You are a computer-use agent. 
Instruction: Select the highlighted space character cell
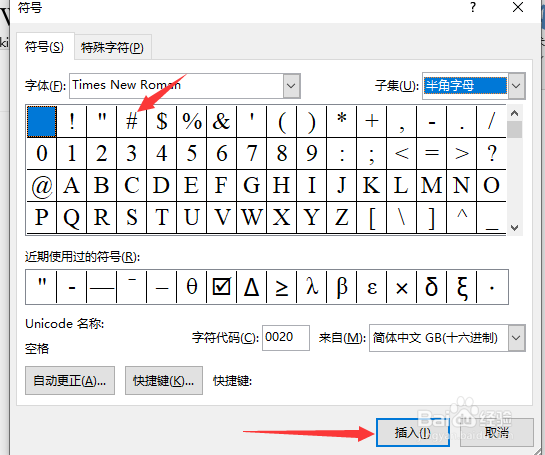42,122
